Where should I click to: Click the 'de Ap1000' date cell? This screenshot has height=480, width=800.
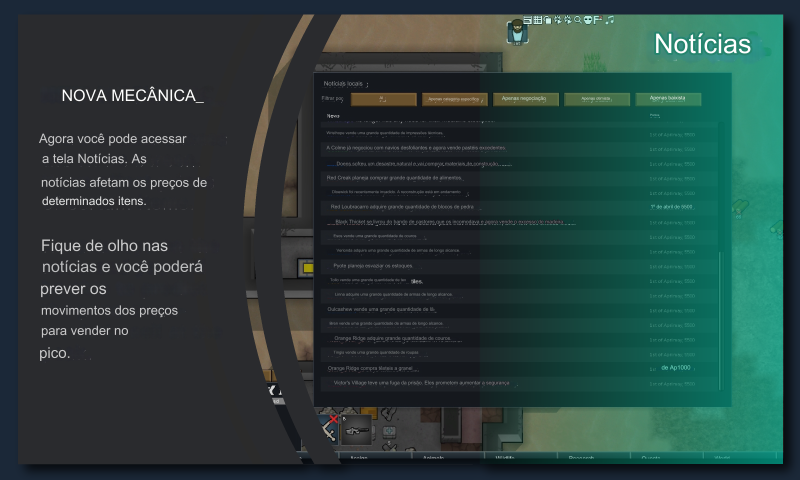pyautogui.click(x=676, y=368)
